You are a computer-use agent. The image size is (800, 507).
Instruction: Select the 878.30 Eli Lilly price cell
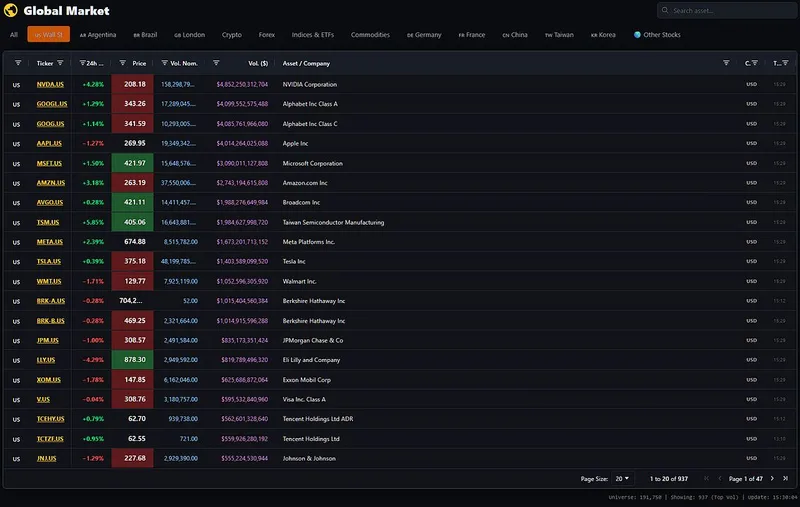(x=132, y=360)
